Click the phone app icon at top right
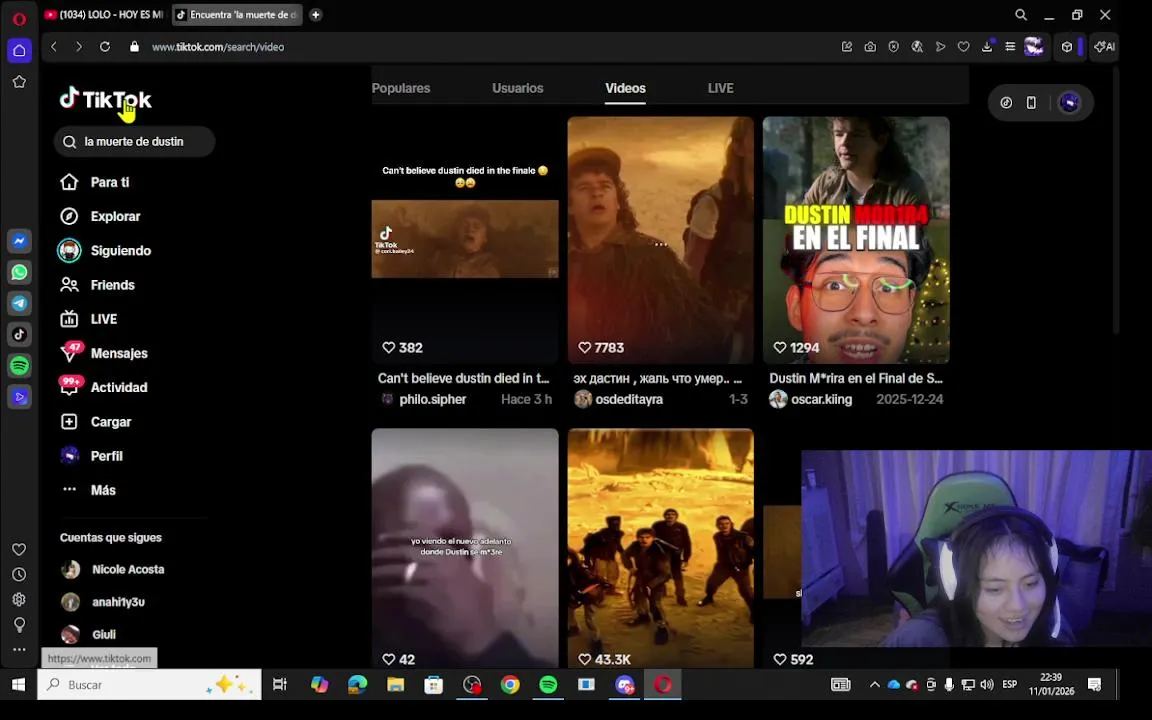This screenshot has height=720, width=1152. 1031,103
